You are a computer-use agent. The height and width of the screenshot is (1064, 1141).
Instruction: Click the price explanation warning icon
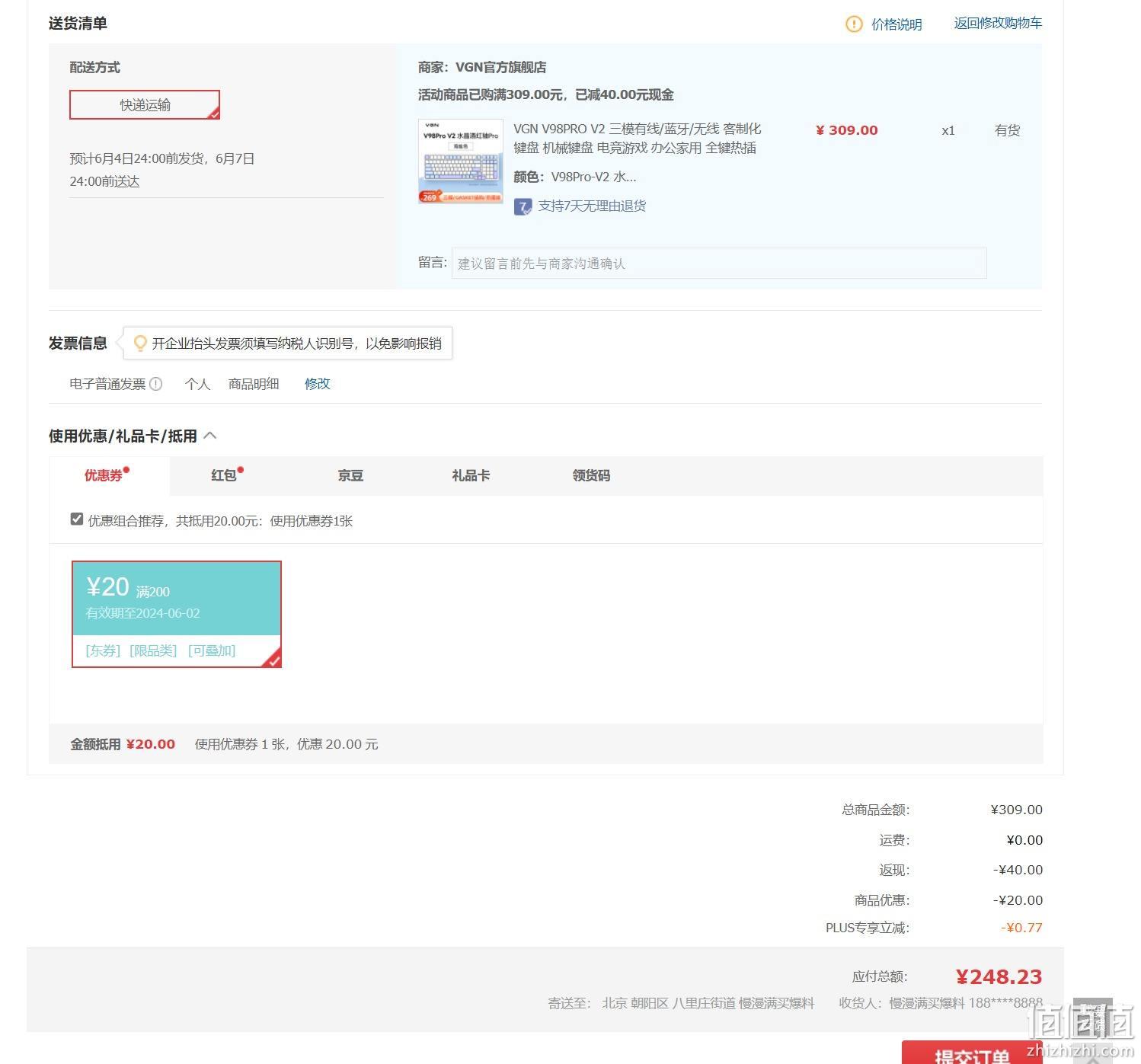(x=854, y=24)
